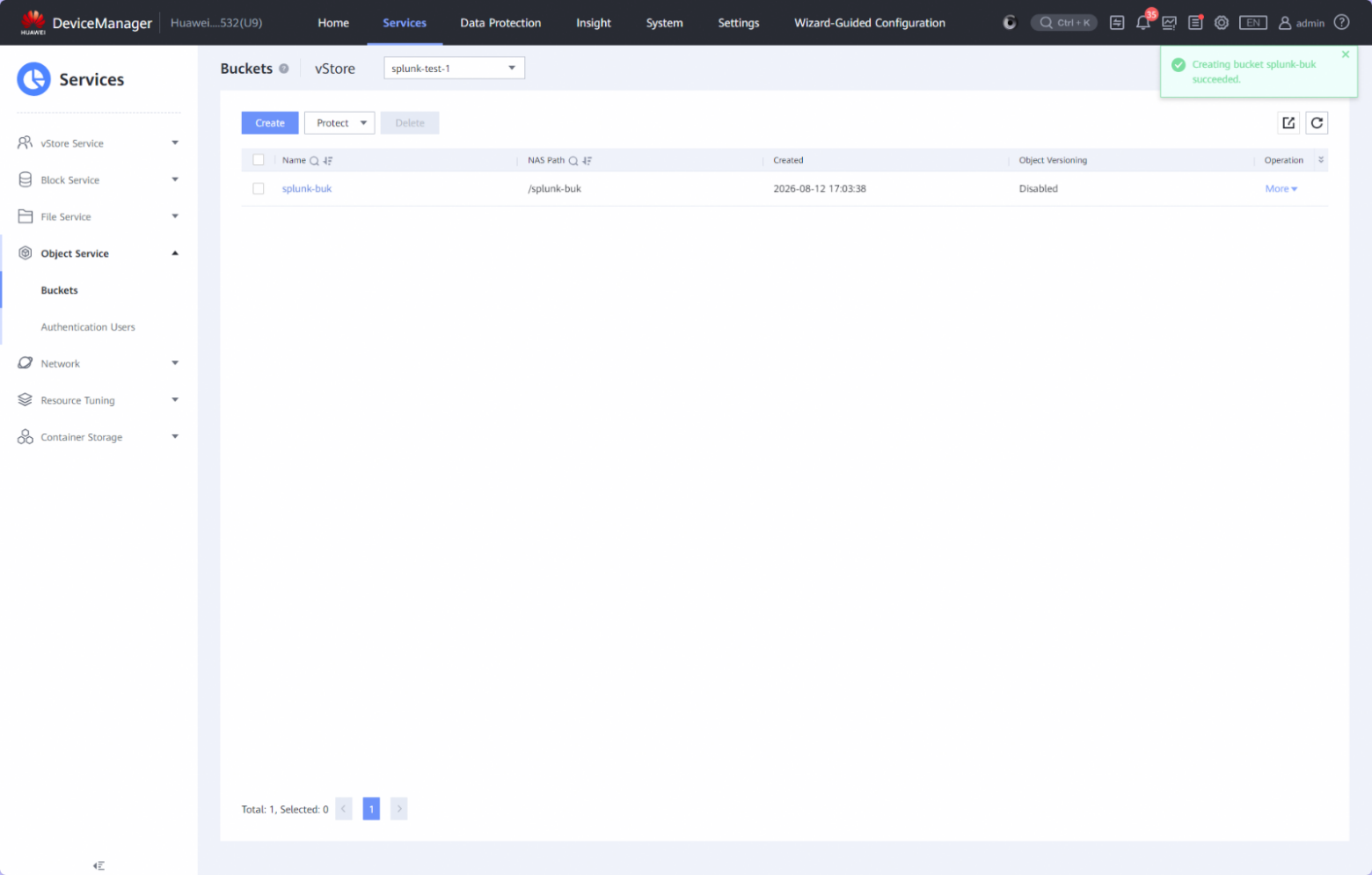Open the task transfer icon in header

[x=1117, y=23]
